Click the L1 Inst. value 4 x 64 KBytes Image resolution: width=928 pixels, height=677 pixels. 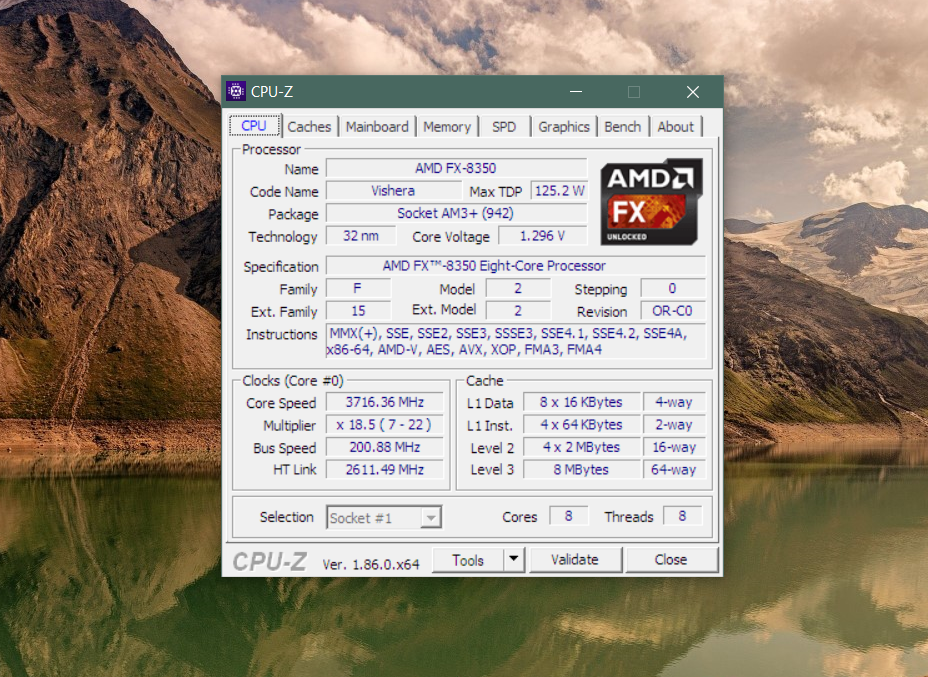[582, 425]
